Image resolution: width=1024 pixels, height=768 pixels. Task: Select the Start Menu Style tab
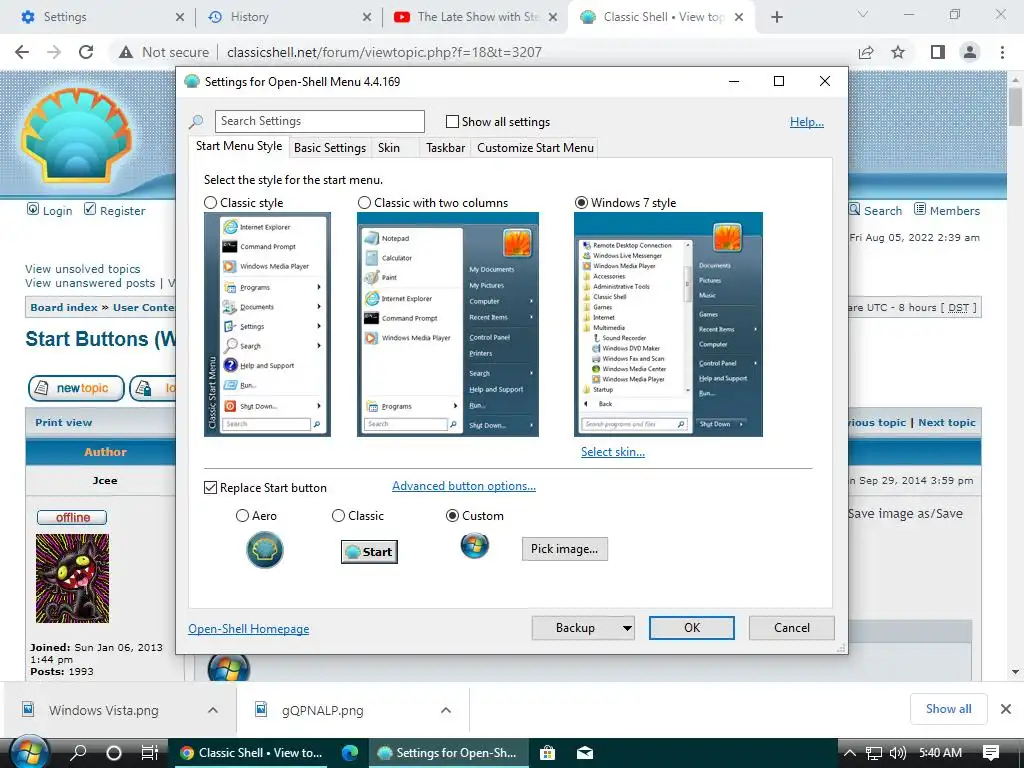[x=239, y=146]
